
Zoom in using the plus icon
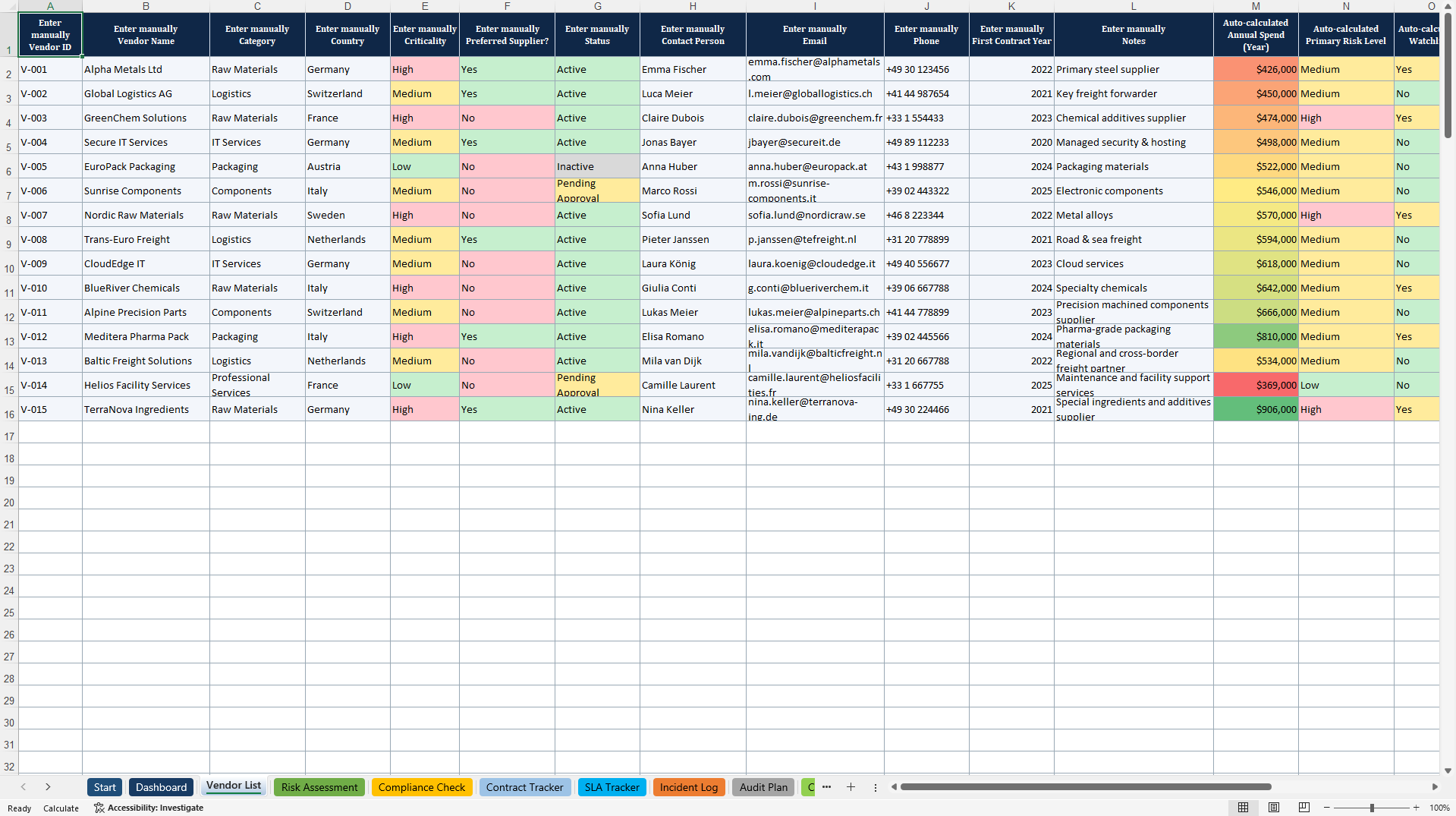tap(1416, 808)
